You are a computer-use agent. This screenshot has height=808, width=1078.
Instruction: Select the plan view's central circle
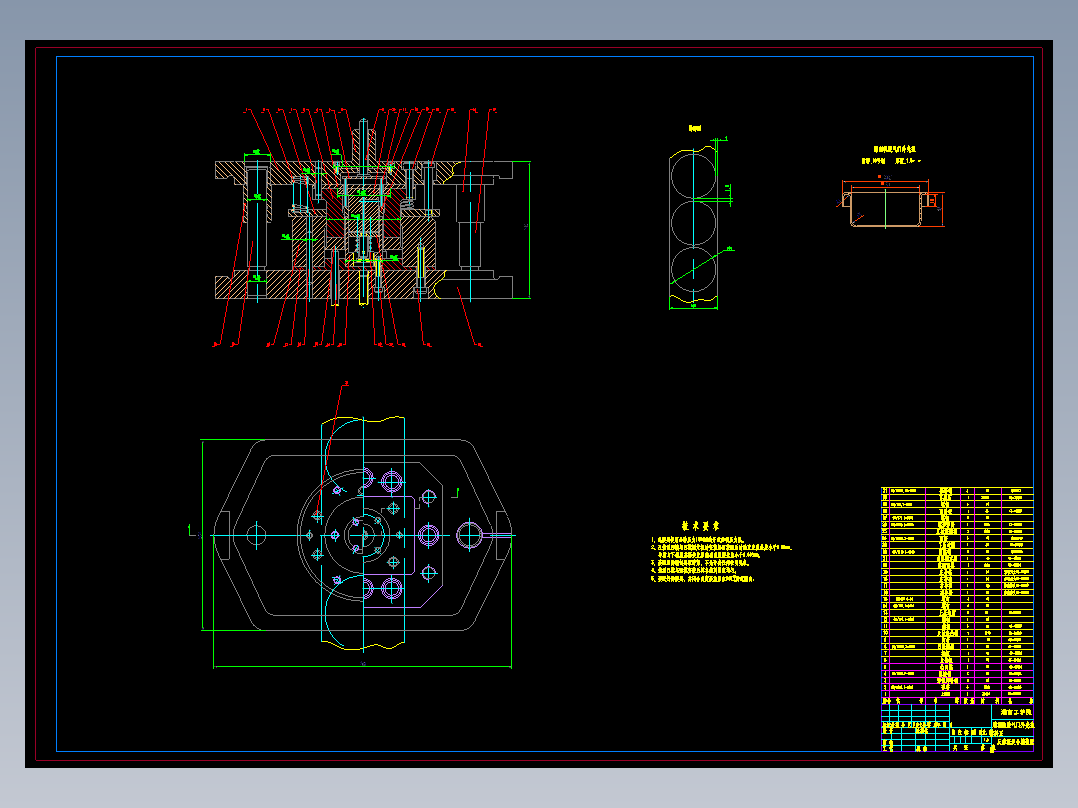(363, 535)
